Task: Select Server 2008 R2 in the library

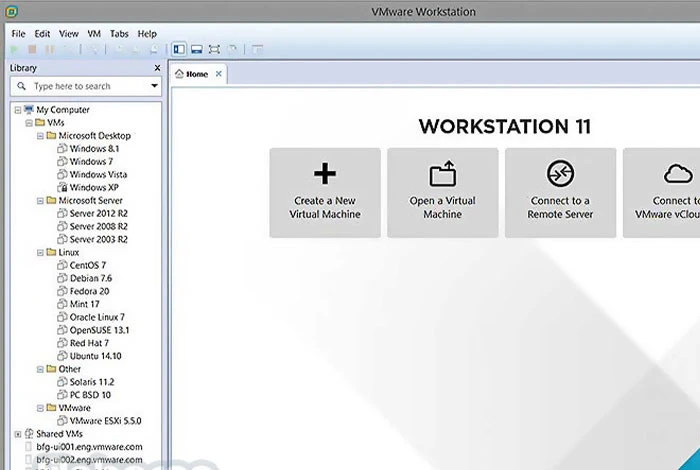Action: coord(93,226)
